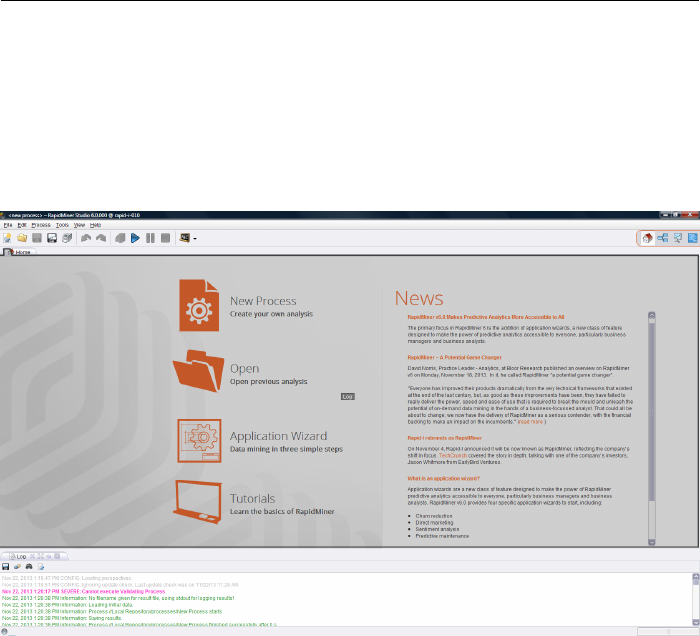Click the New Process heading text
This screenshot has height=636, width=700.
click(263, 301)
